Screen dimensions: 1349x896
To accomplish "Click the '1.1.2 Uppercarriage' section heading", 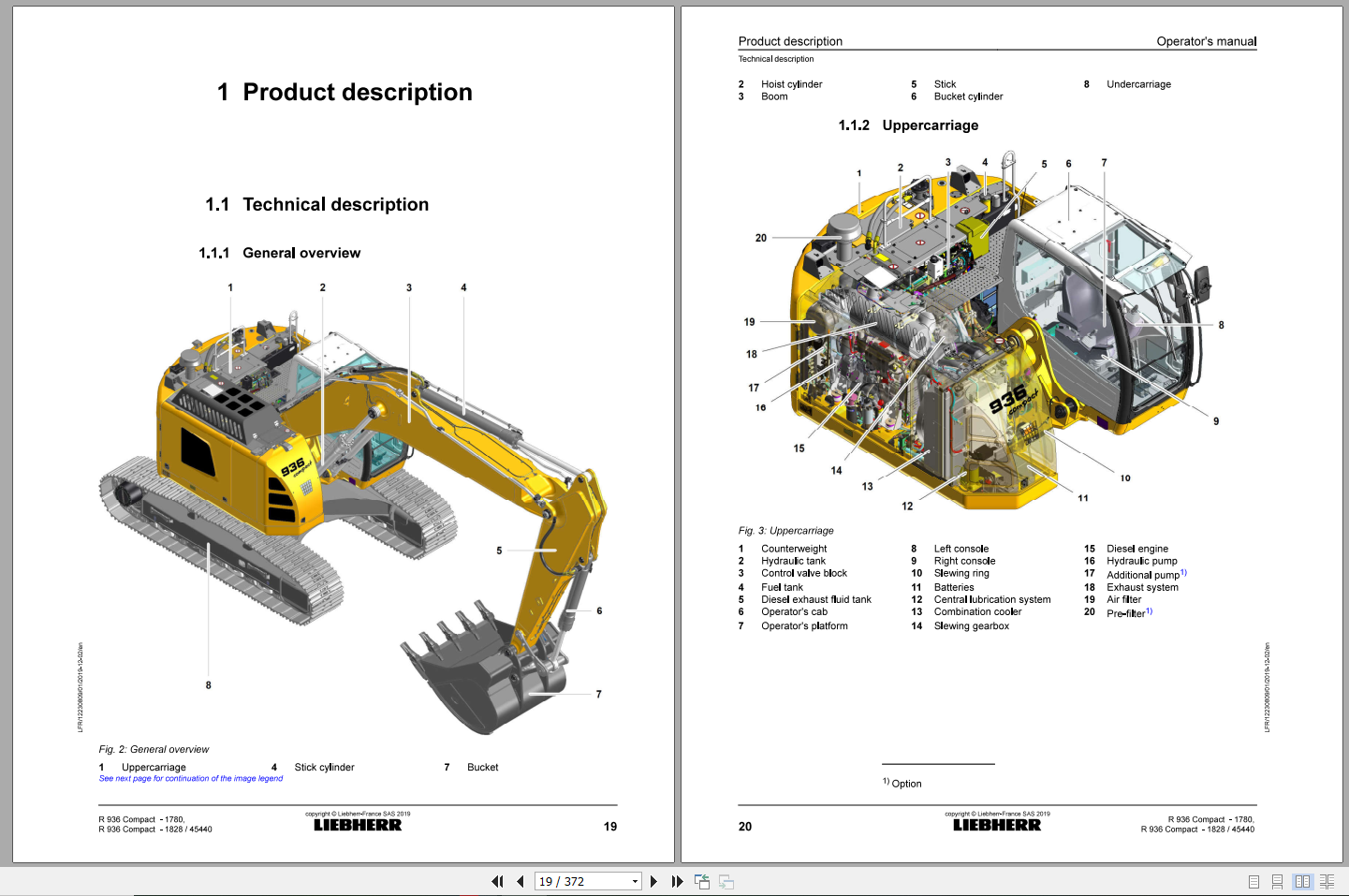I will (908, 125).
